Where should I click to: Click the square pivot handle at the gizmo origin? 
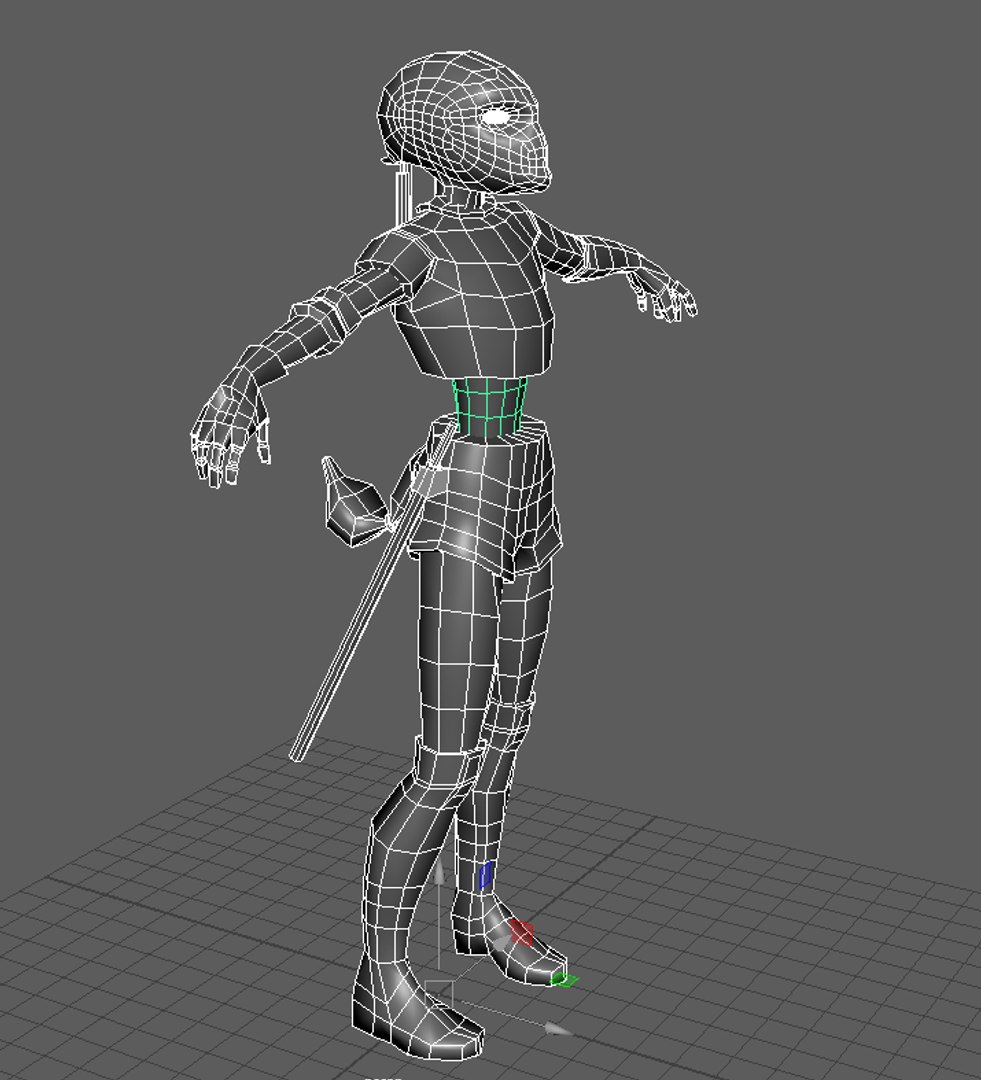click(x=439, y=995)
